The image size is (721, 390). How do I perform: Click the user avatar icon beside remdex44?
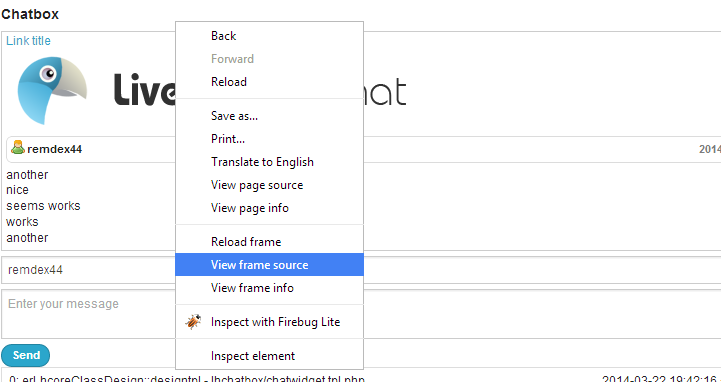pos(18,148)
